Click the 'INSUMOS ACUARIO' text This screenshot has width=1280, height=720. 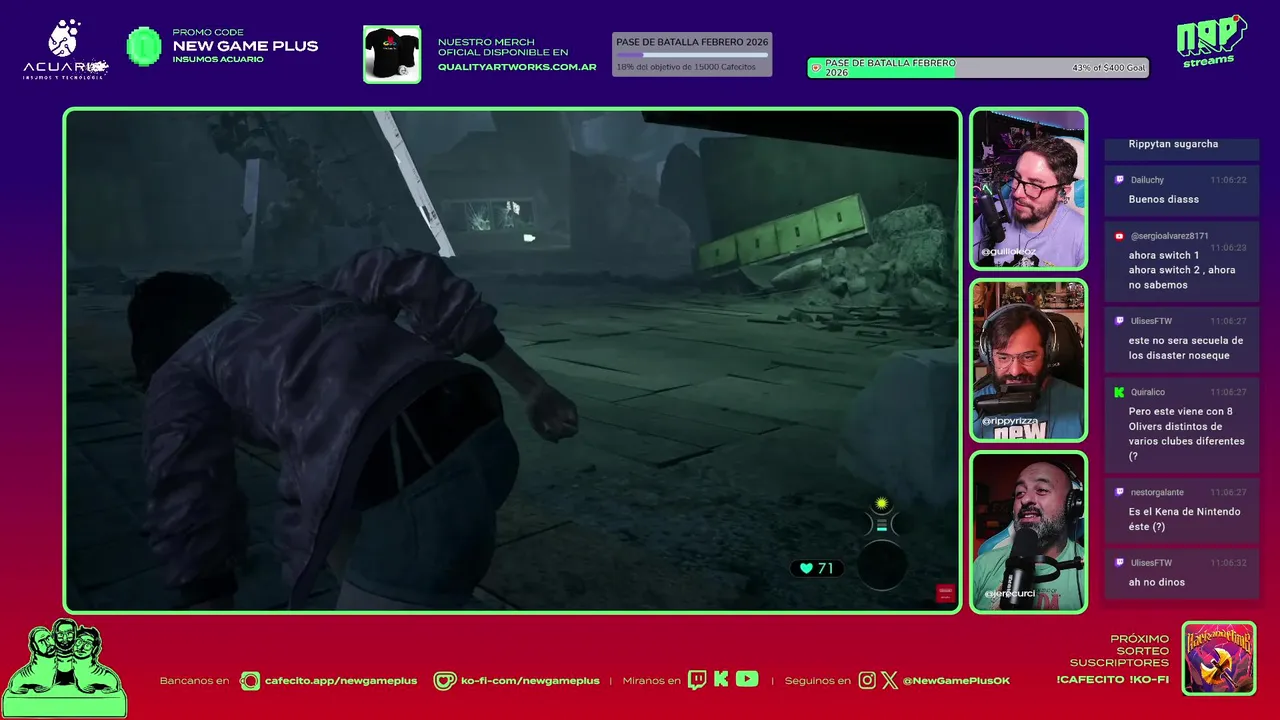tap(218, 59)
